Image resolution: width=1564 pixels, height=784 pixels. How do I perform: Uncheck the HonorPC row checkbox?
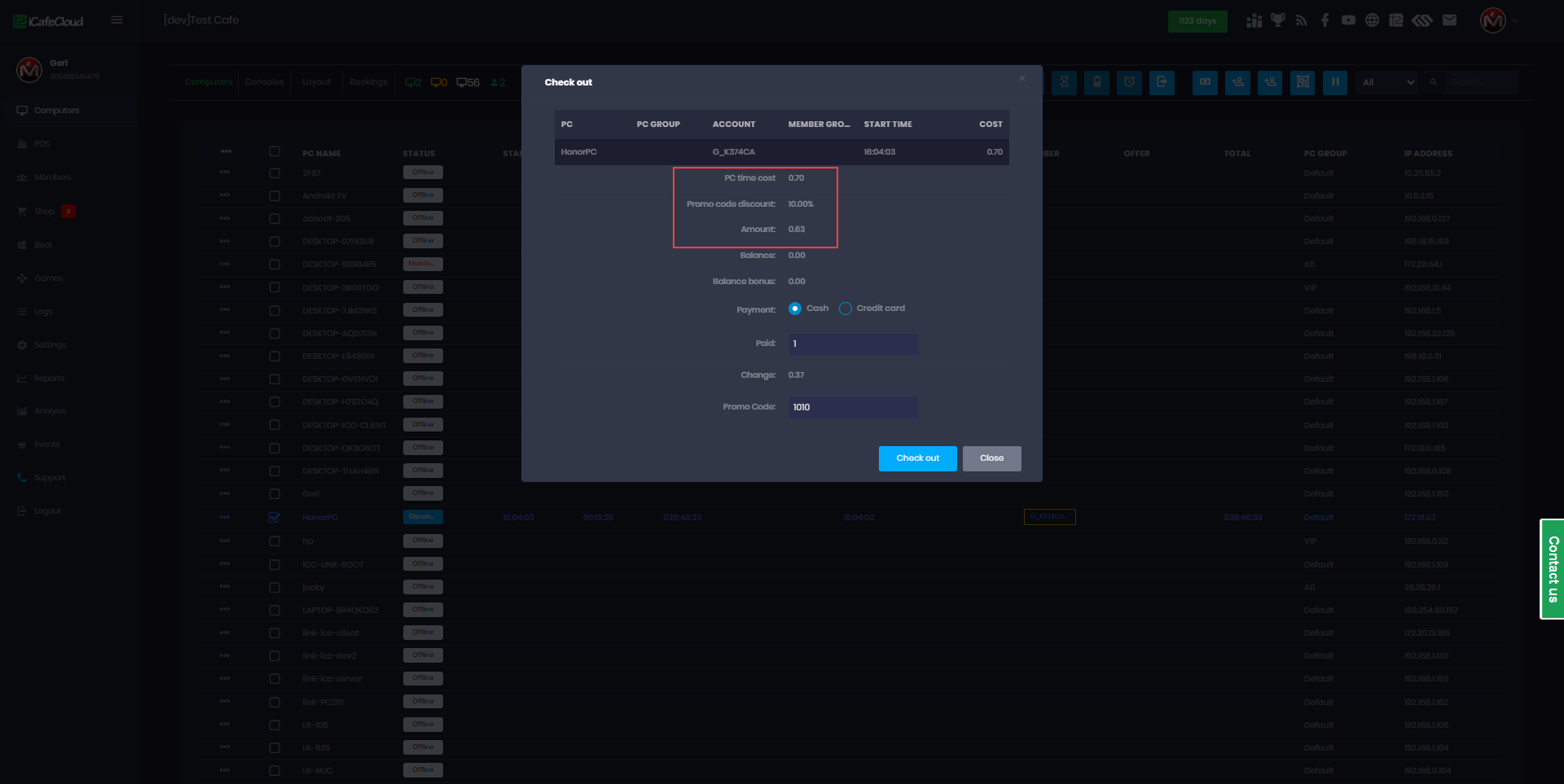pyautogui.click(x=275, y=518)
